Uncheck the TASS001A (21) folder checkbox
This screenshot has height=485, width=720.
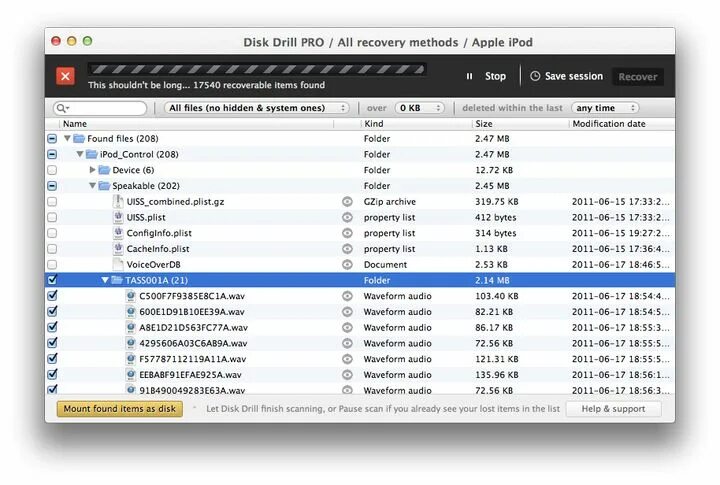point(52,279)
